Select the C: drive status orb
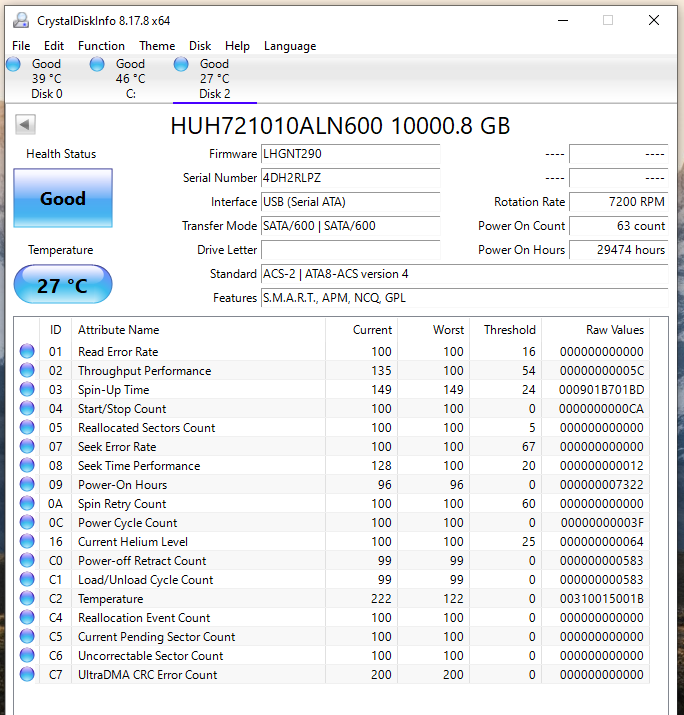The width and height of the screenshot is (684, 715). click(97, 64)
